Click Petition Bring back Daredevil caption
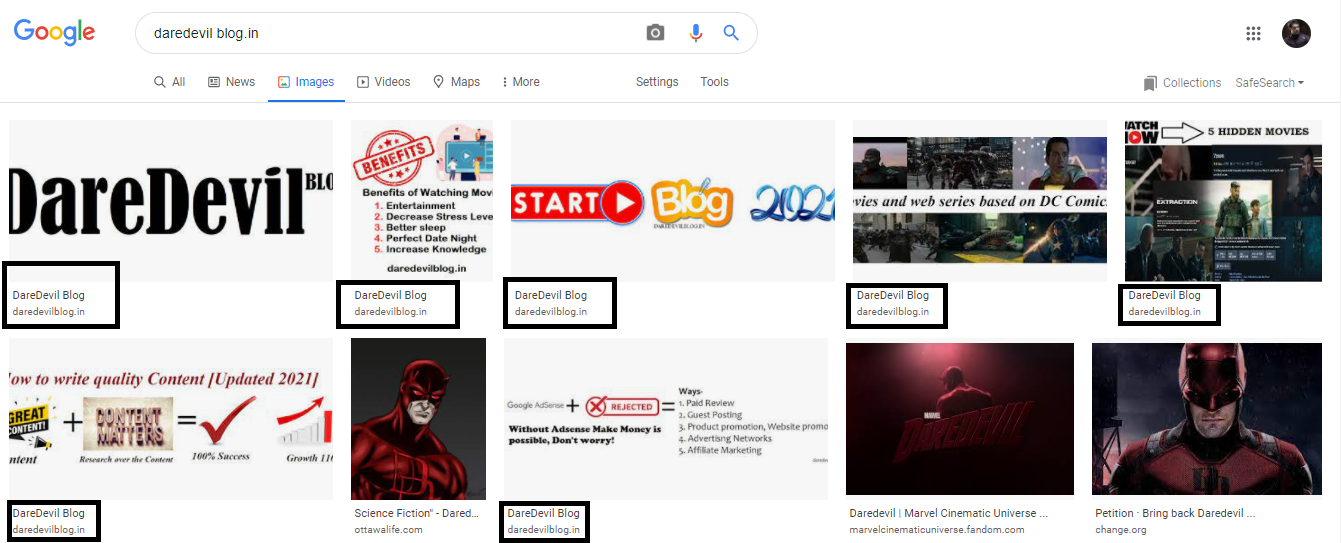This screenshot has height=543, width=1341. point(1175,513)
